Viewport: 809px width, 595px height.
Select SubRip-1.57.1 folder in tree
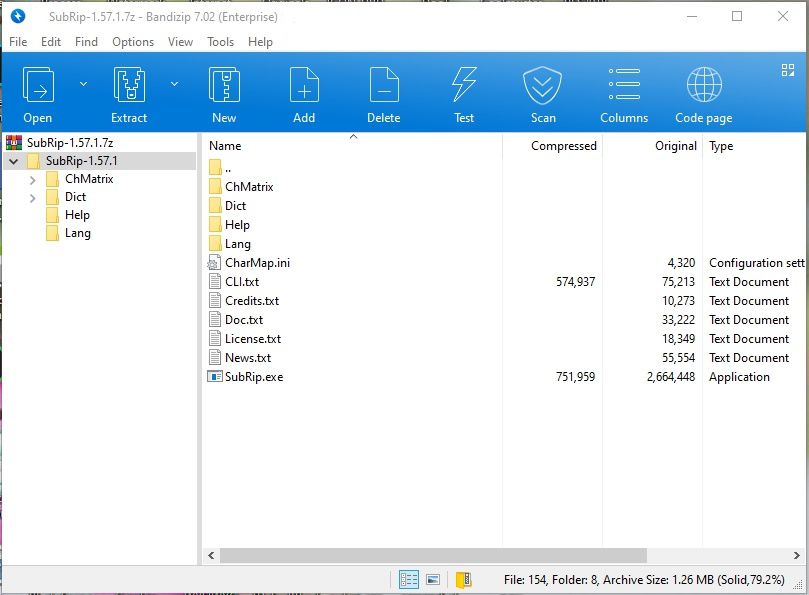pos(82,161)
